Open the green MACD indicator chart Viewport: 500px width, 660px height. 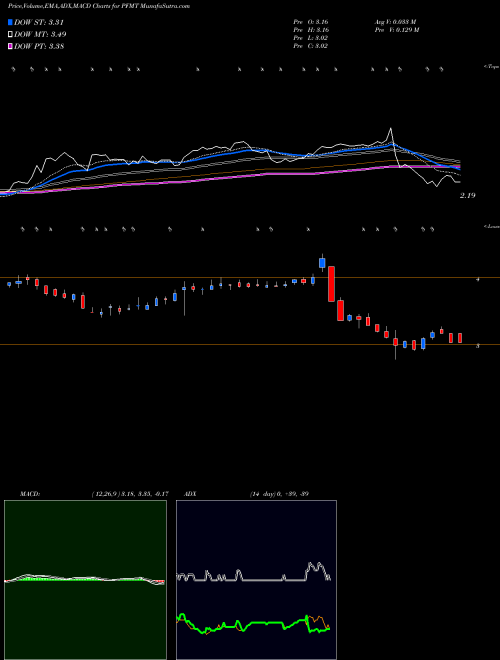pos(85,580)
